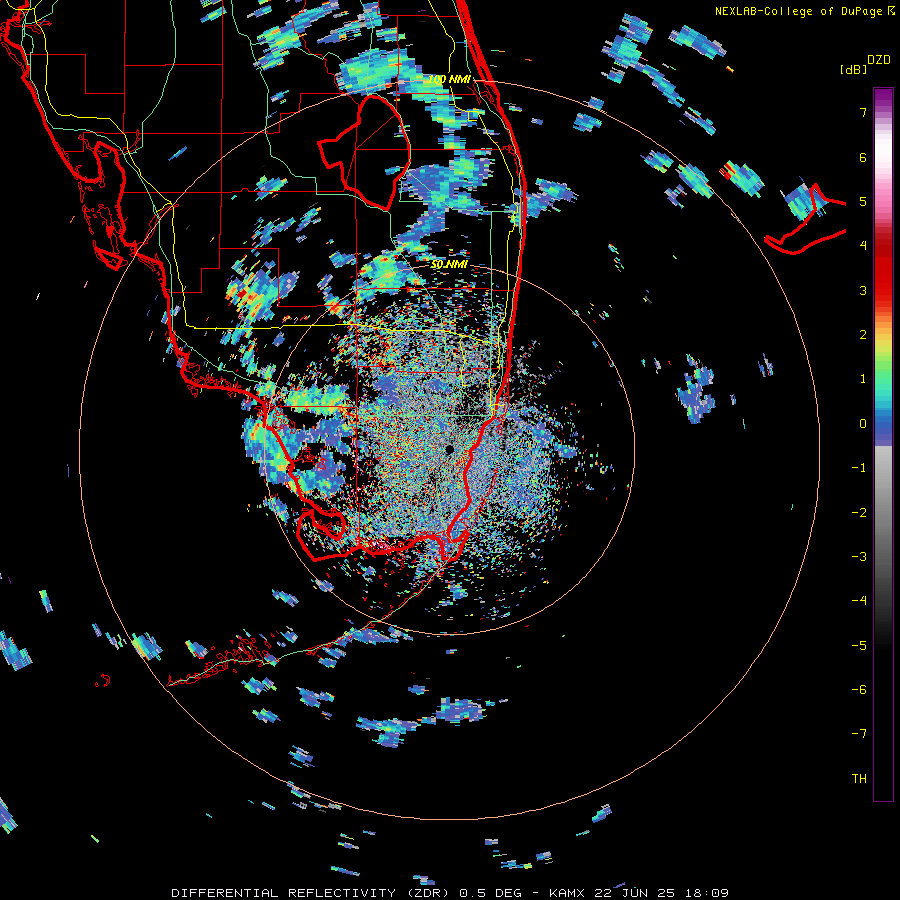Viewport: 900px width, 900px height.
Task: Click the KAMX station identifier
Action: (x=567, y=893)
